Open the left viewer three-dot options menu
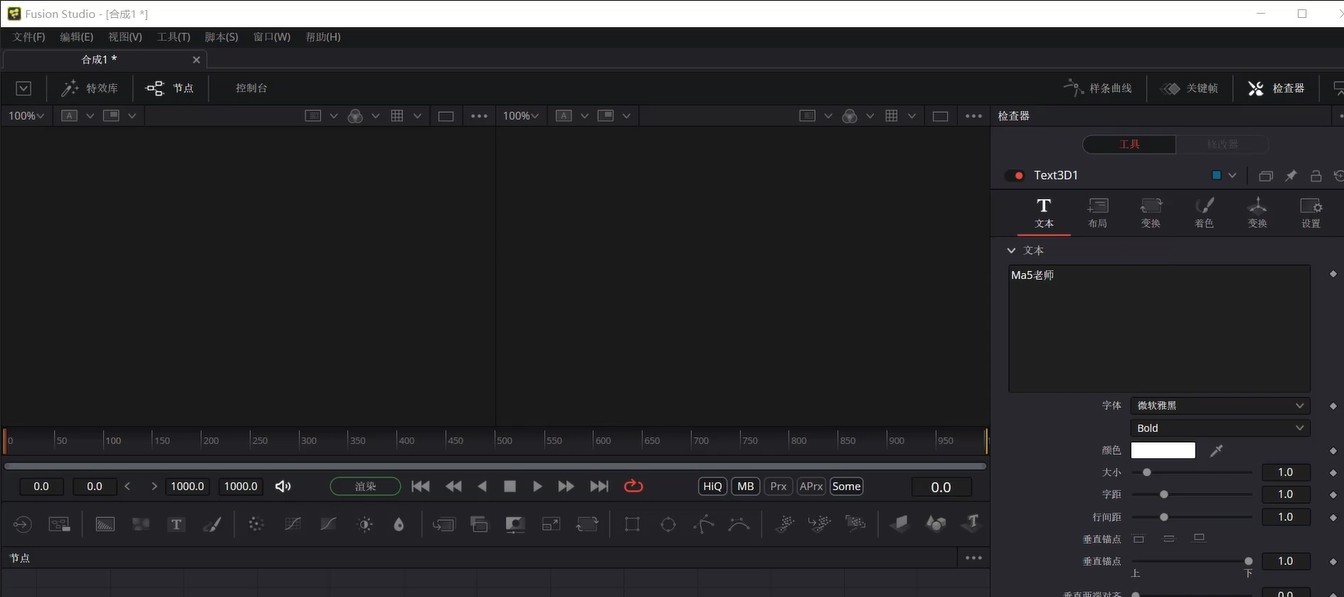 coord(479,116)
